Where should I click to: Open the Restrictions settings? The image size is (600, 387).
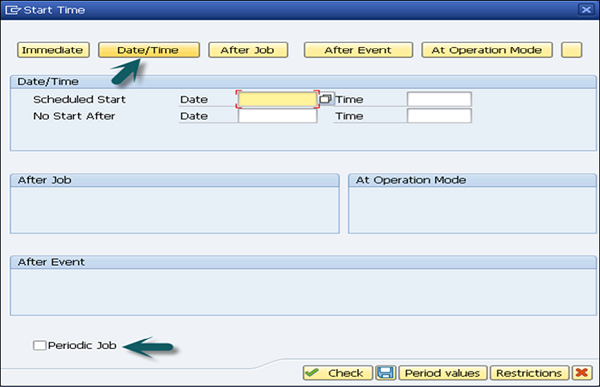click(530, 372)
